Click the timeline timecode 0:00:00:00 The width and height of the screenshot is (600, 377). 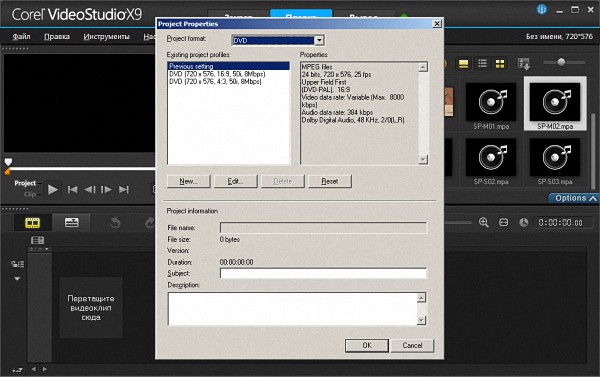click(x=560, y=223)
